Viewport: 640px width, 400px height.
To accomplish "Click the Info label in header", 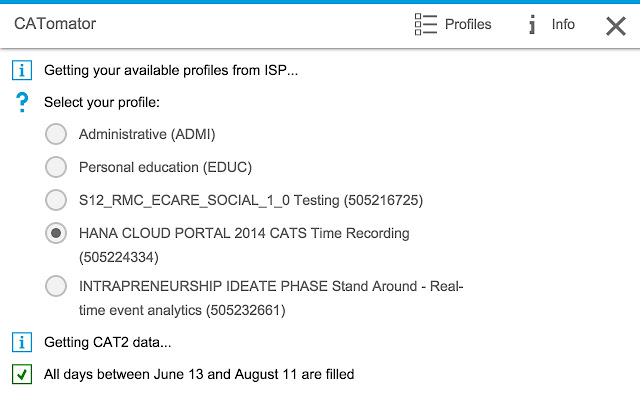I will 563,24.
